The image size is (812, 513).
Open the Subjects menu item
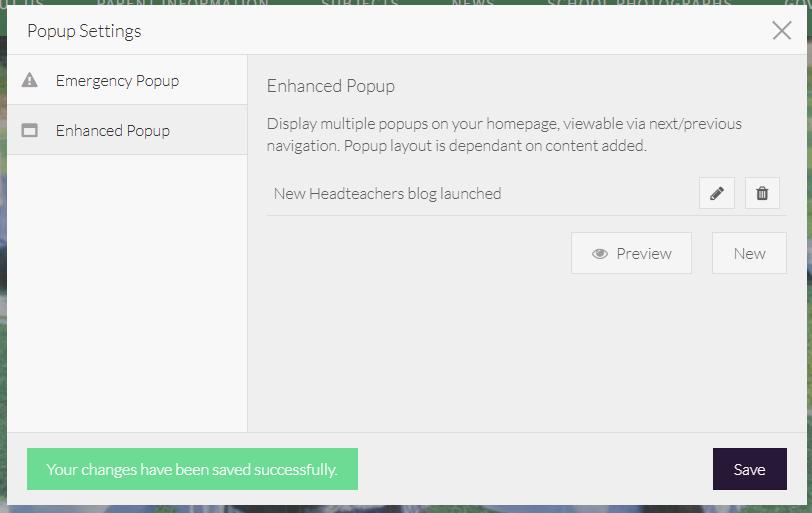(x=358, y=4)
